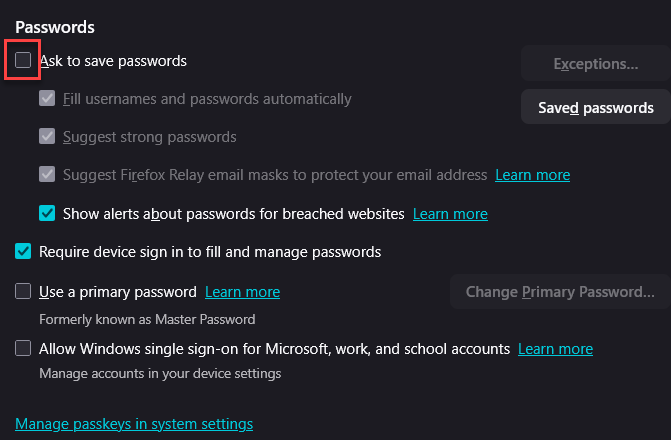Screen dimensions: 671x440
Task: Enable Use a primary password checkbox
Action: click(x=24, y=292)
